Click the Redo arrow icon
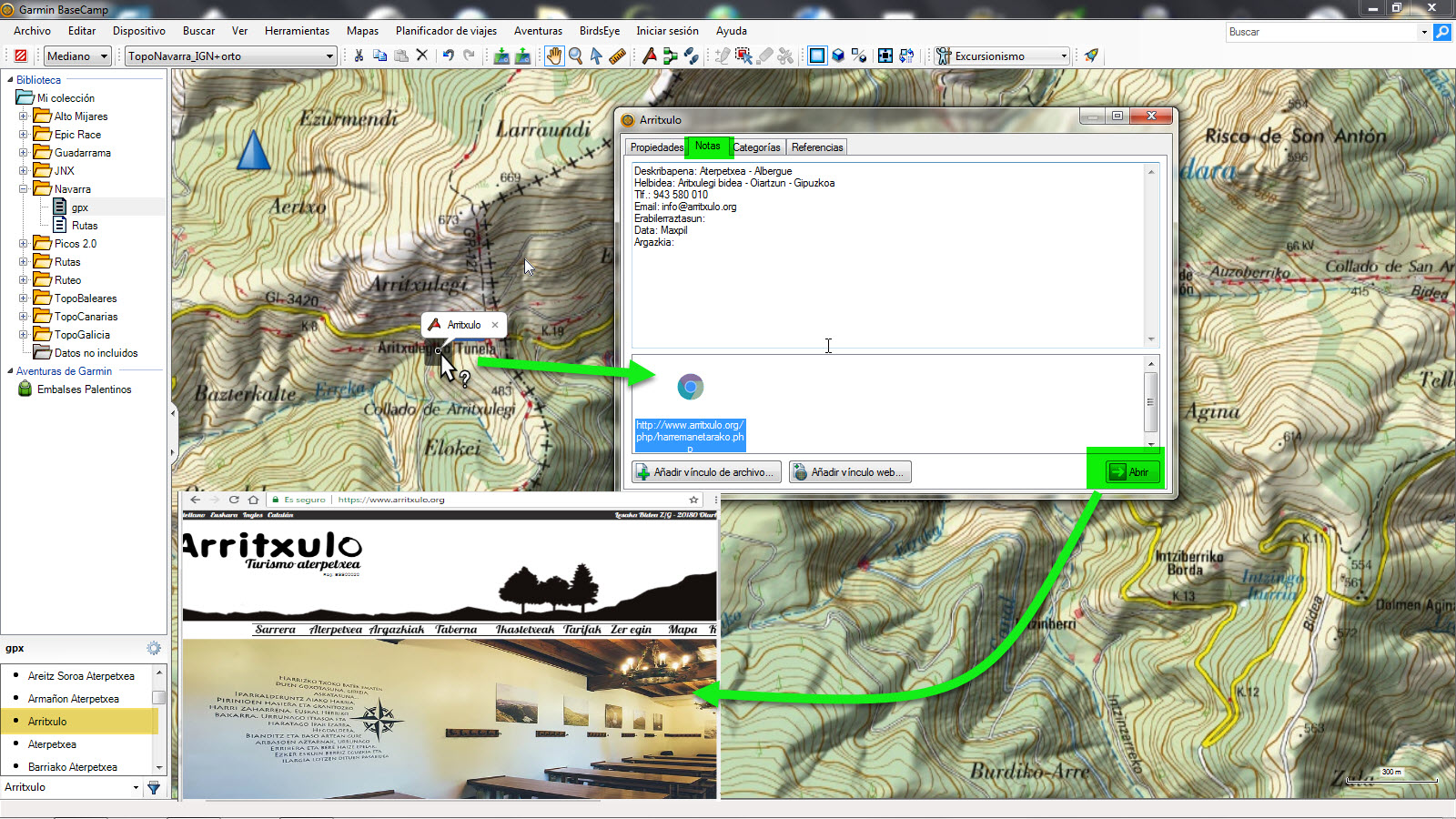1456x819 pixels. (469, 56)
